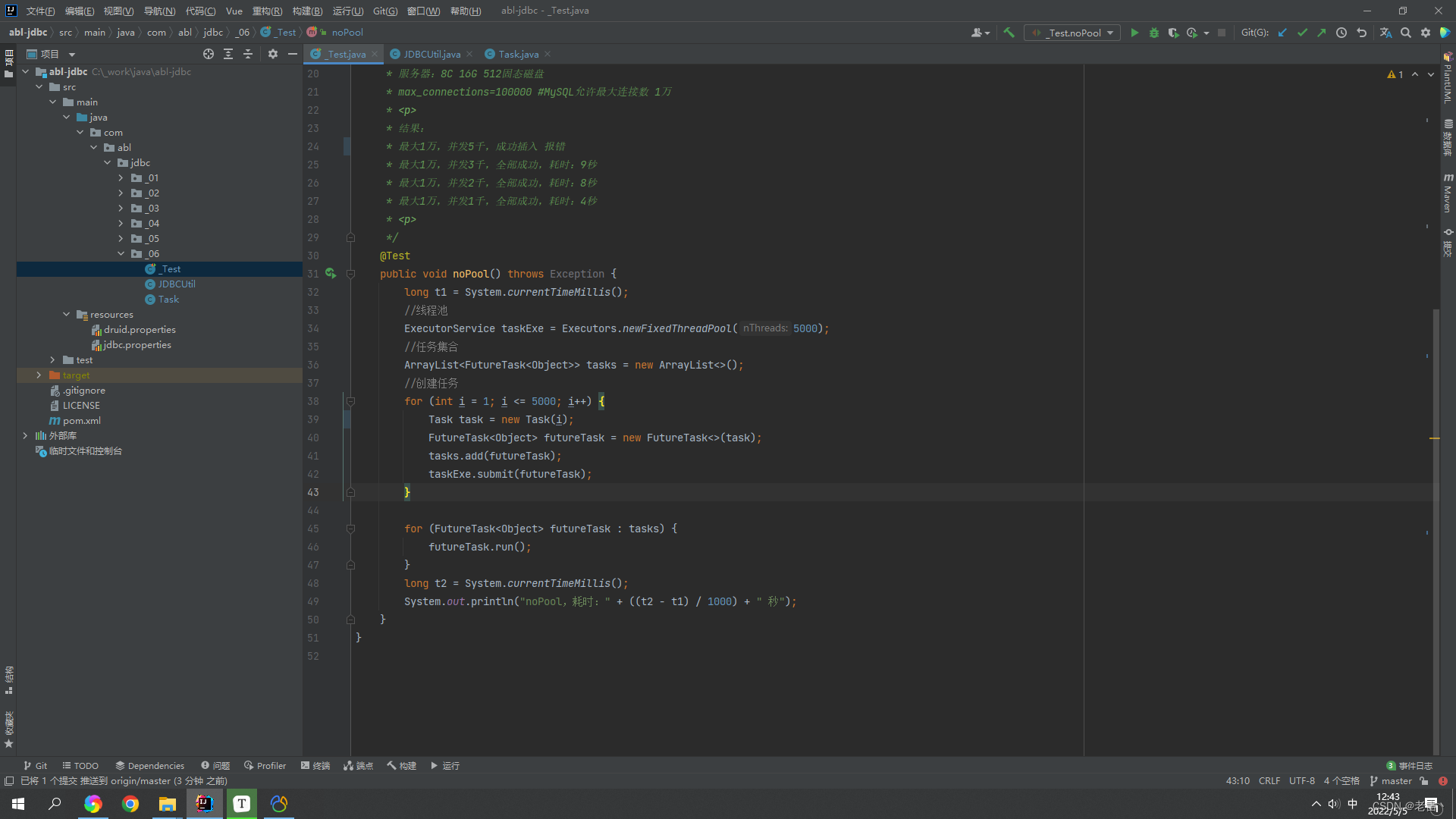Click the UTF-8 encoding in status bar
The width and height of the screenshot is (1456, 819).
coord(1302,781)
